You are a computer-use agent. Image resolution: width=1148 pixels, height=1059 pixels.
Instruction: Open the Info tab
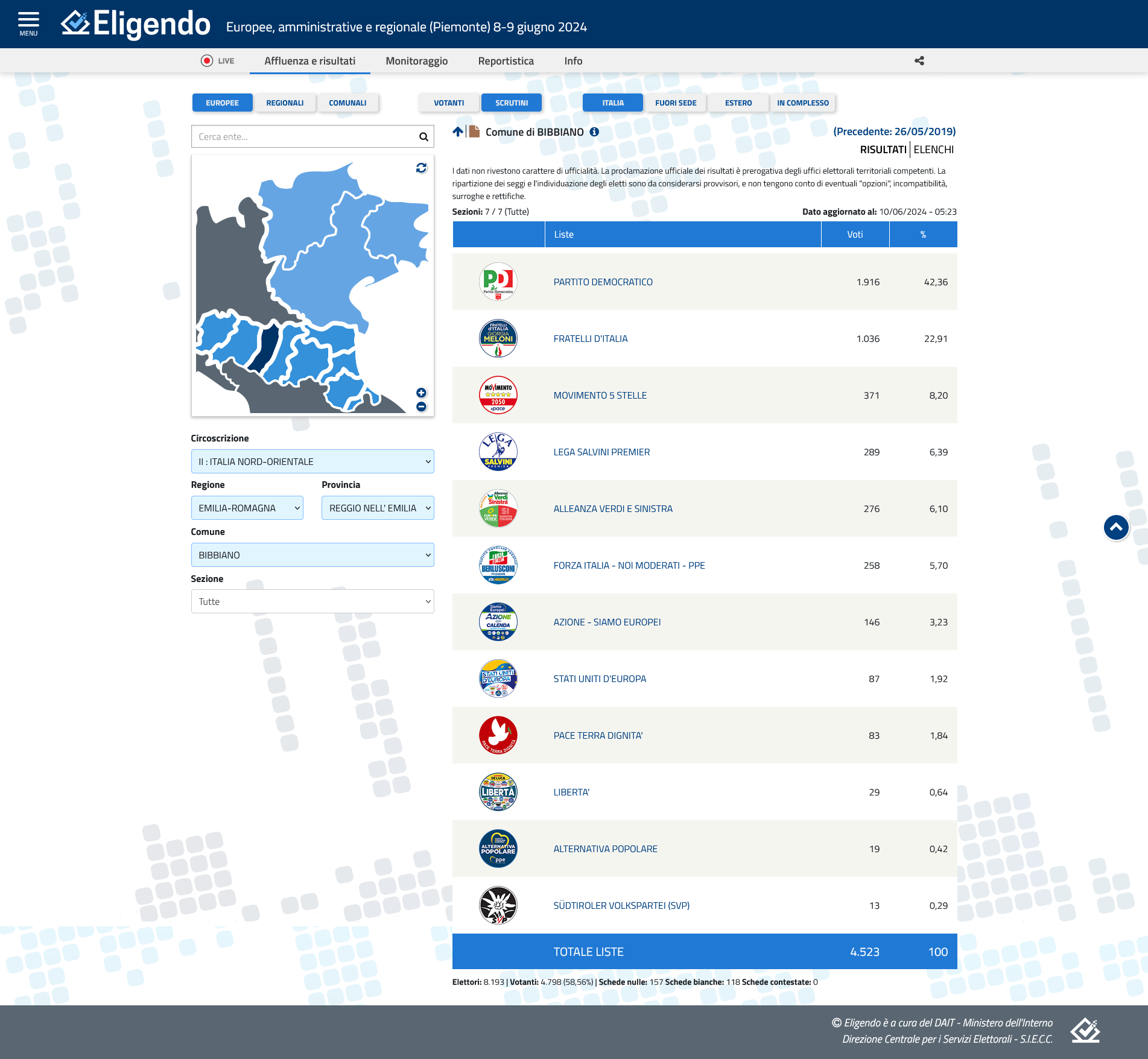click(x=573, y=61)
